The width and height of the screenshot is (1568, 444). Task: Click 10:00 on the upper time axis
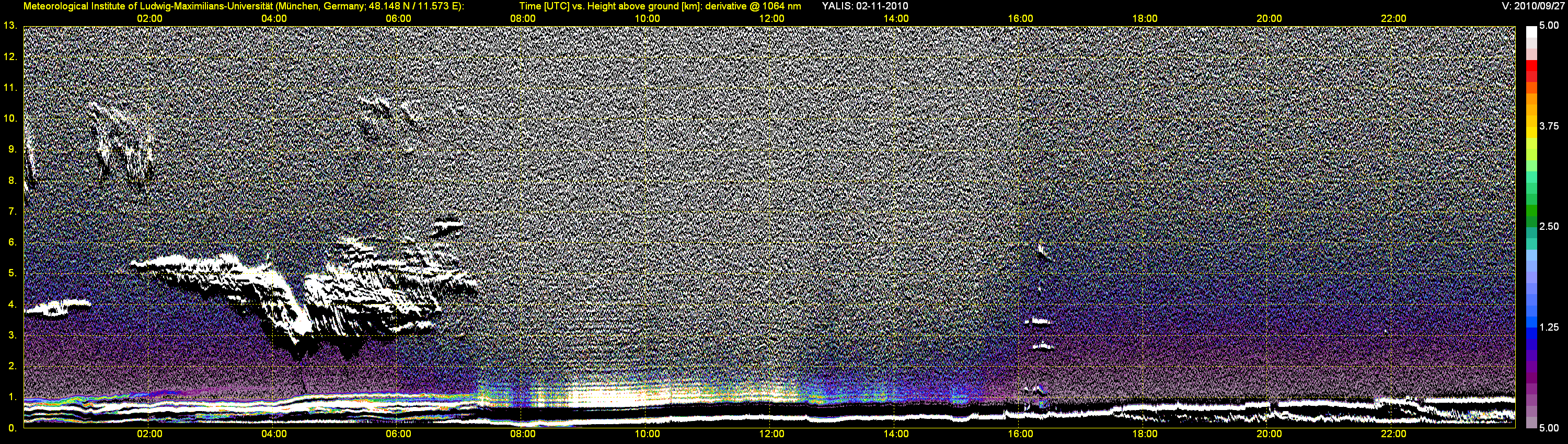pos(647,18)
